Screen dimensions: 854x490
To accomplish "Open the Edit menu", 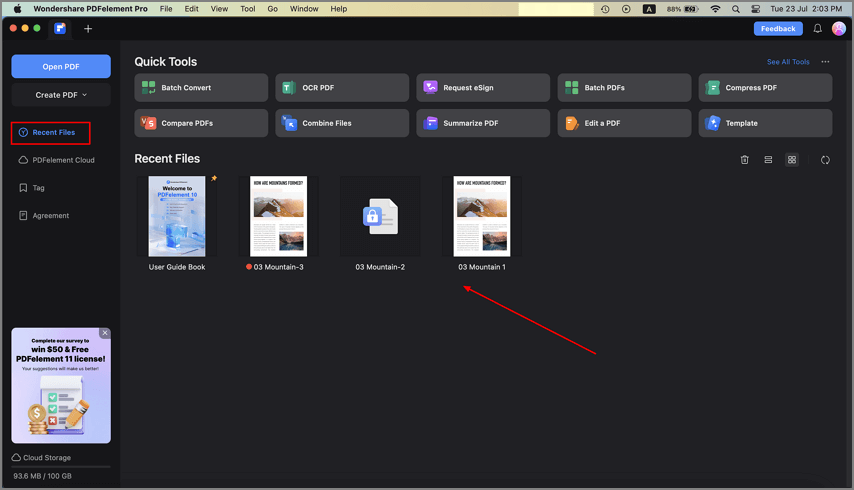I will tap(191, 9).
